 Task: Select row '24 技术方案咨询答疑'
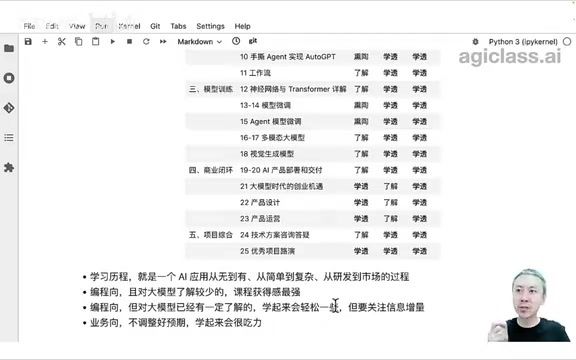pyautogui.click(x=312, y=234)
